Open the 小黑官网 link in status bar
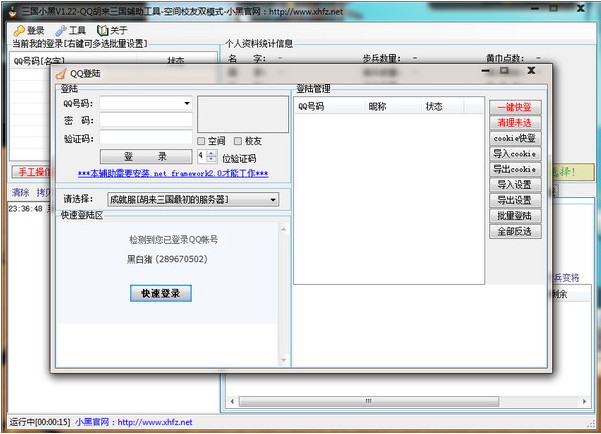The image size is (601, 434). [x=134, y=422]
